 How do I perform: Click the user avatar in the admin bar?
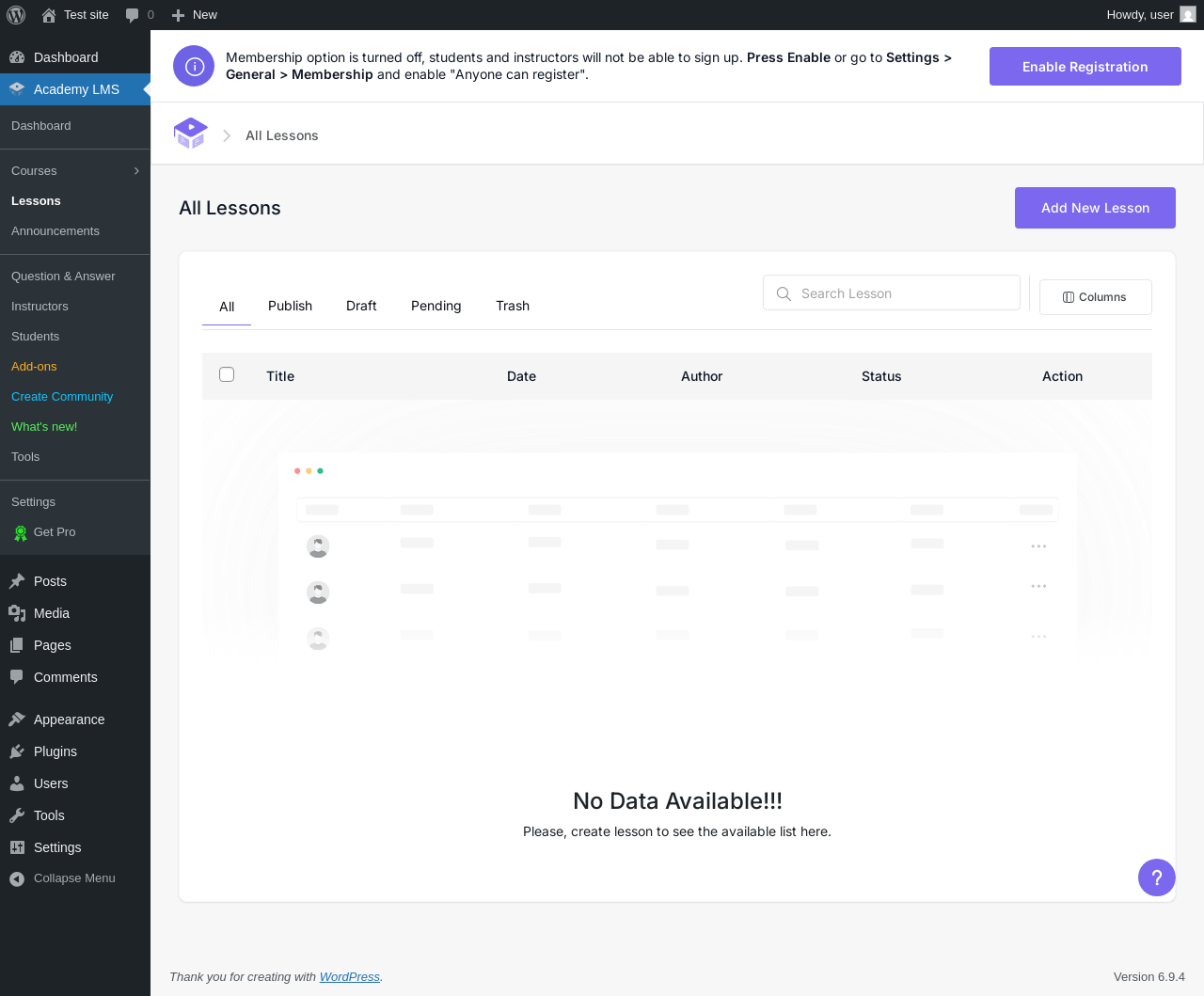tap(1188, 15)
